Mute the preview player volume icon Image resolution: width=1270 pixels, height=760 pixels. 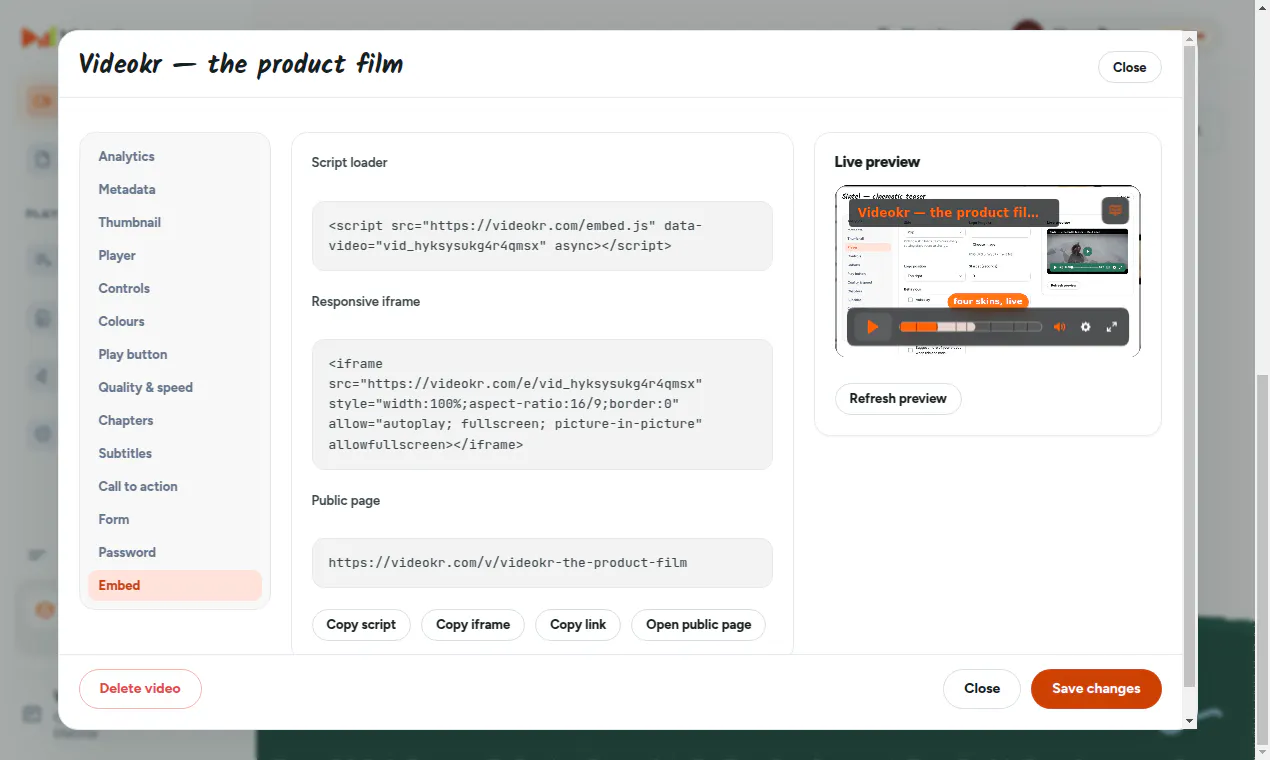coord(1059,327)
